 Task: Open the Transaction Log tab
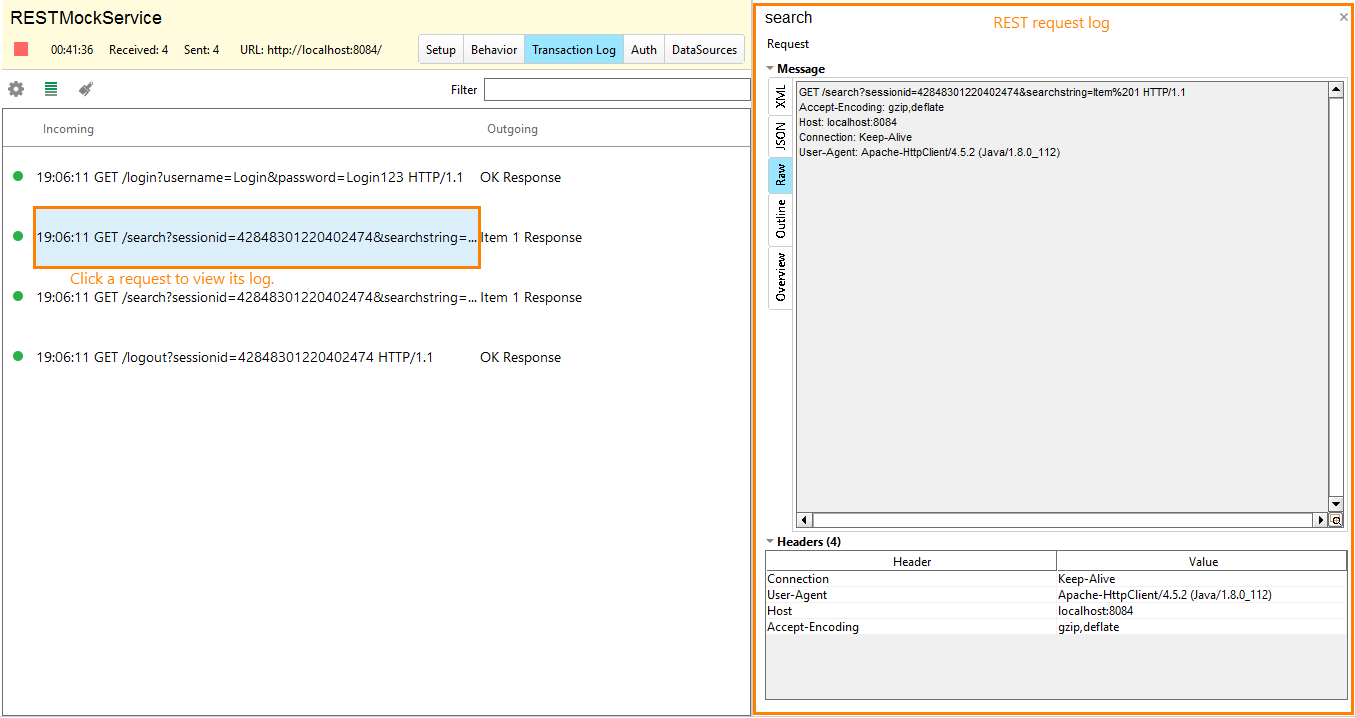[573, 48]
